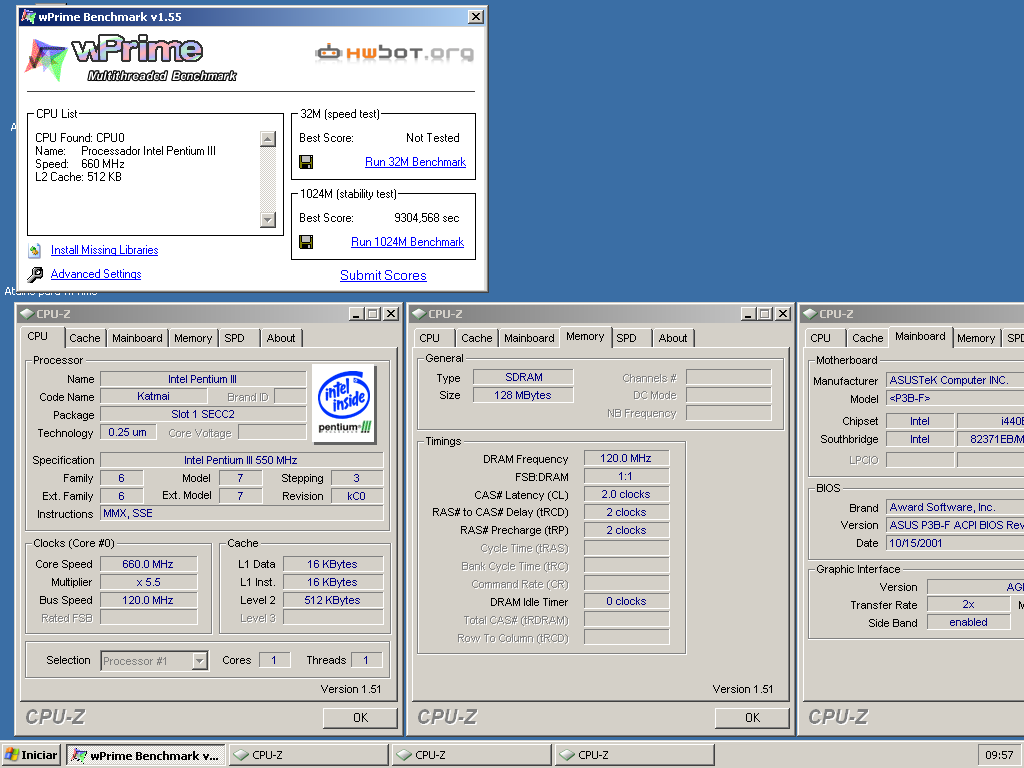1024x768 pixels.
Task: Select Cache tab in second CPU-Z window
Action: point(477,338)
